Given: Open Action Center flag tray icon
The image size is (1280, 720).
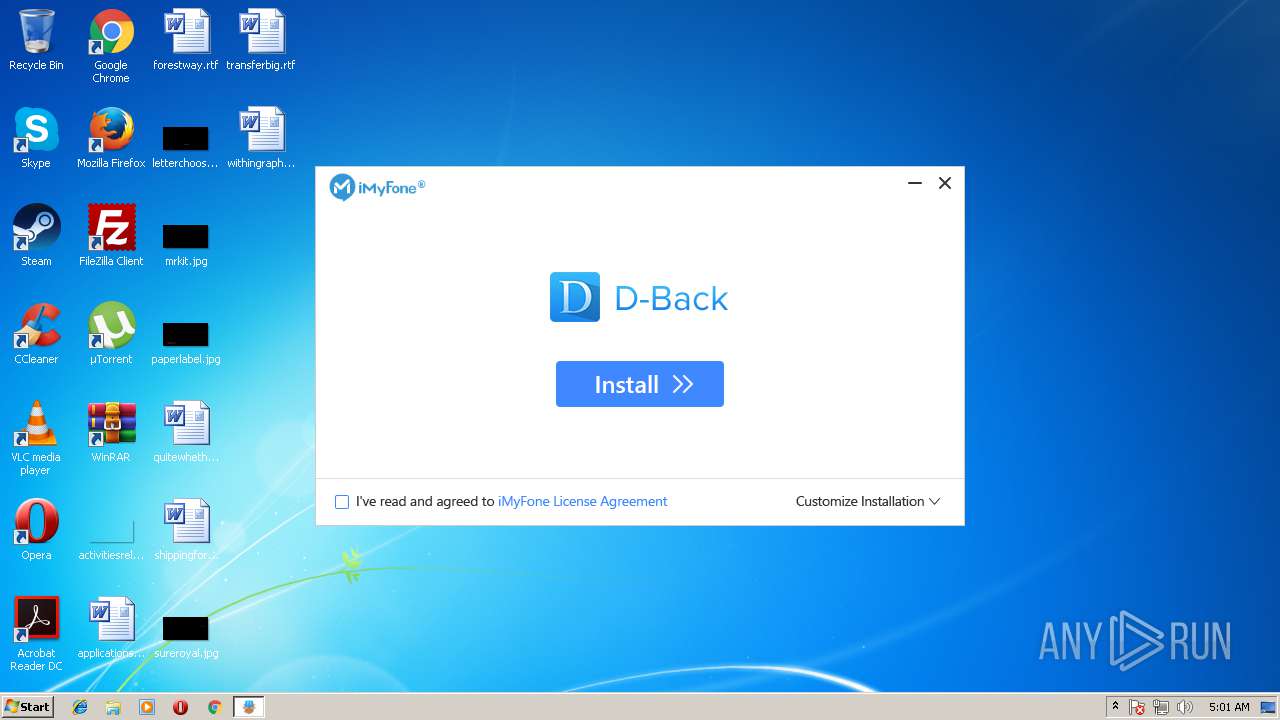Looking at the screenshot, I should pyautogui.click(x=1138, y=707).
